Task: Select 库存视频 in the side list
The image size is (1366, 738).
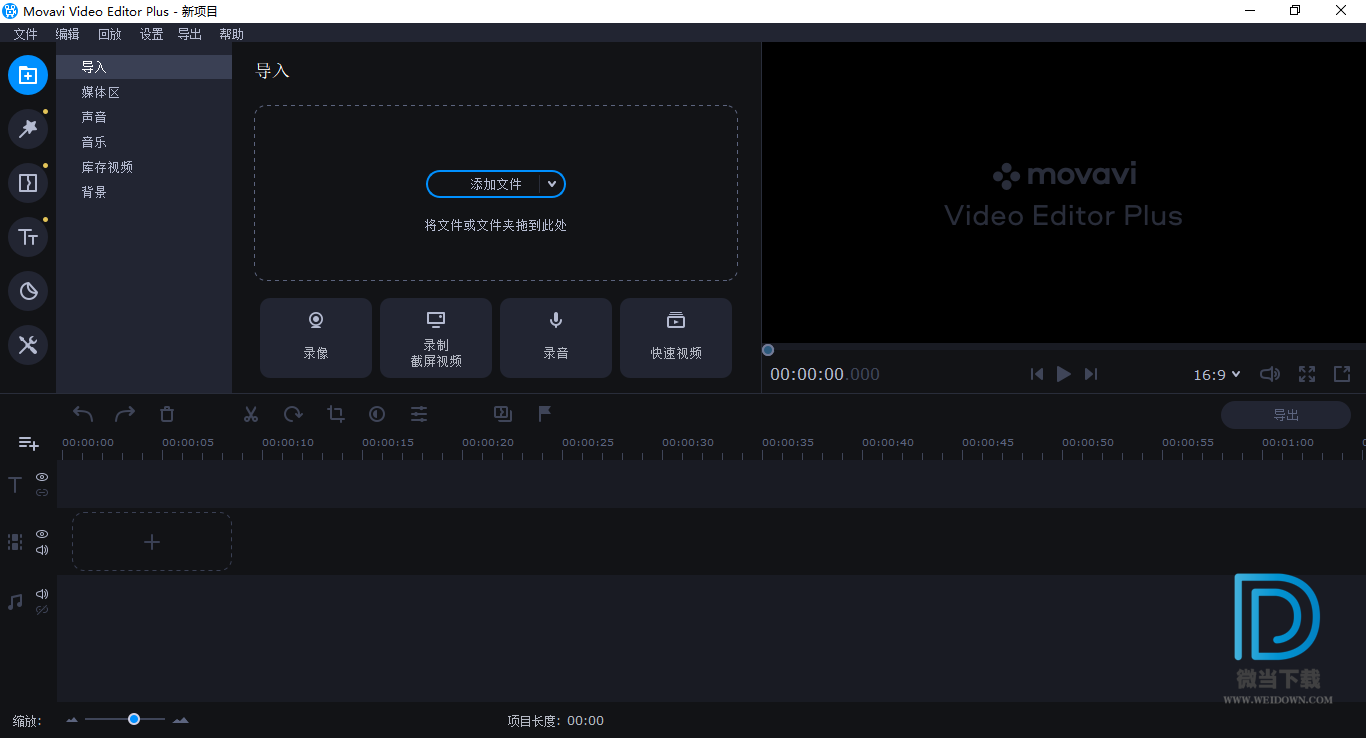Action: [x=144, y=167]
